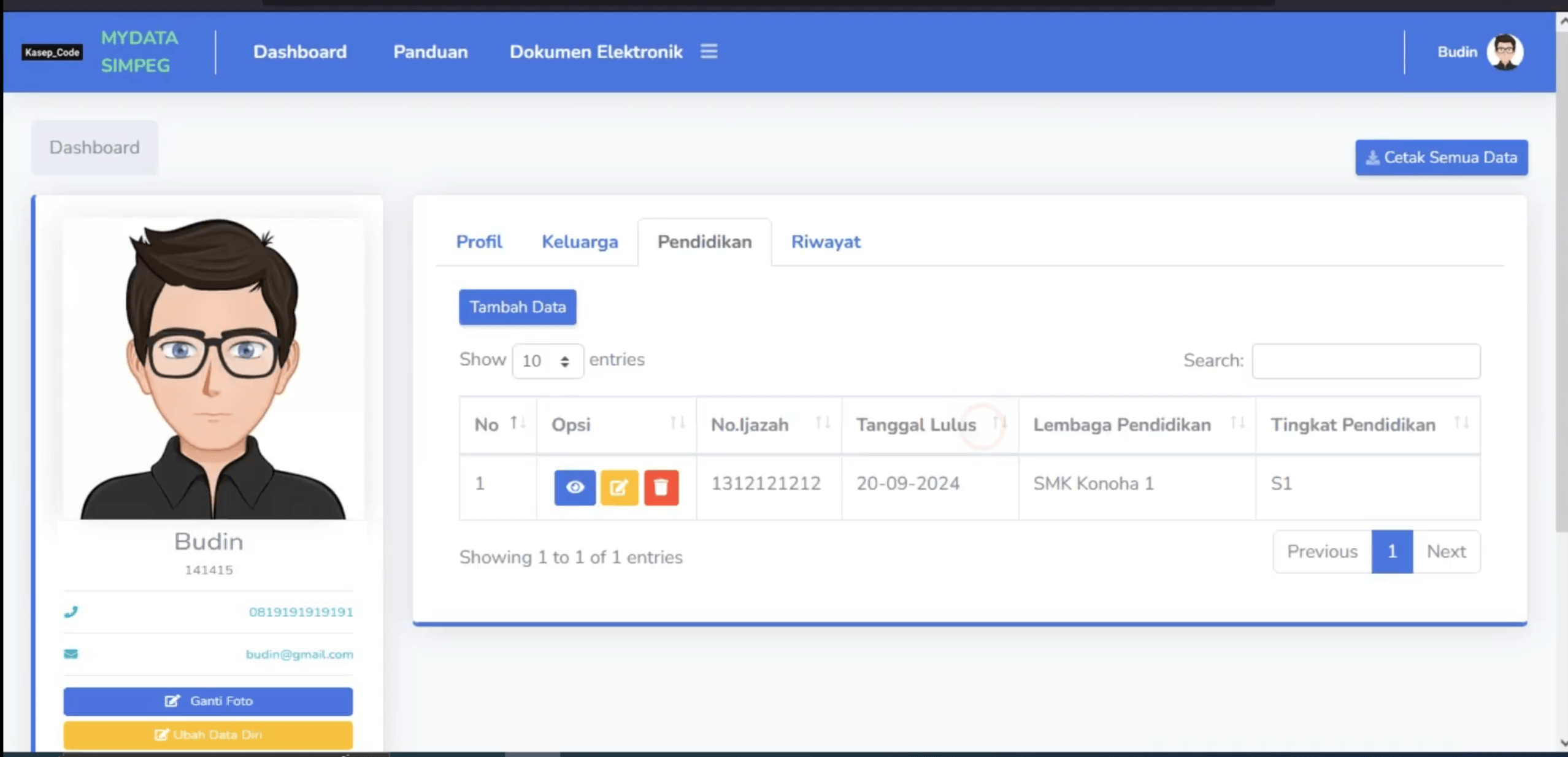This screenshot has height=757, width=1568.
Task: Open Dashboard in the top navbar
Action: click(300, 52)
